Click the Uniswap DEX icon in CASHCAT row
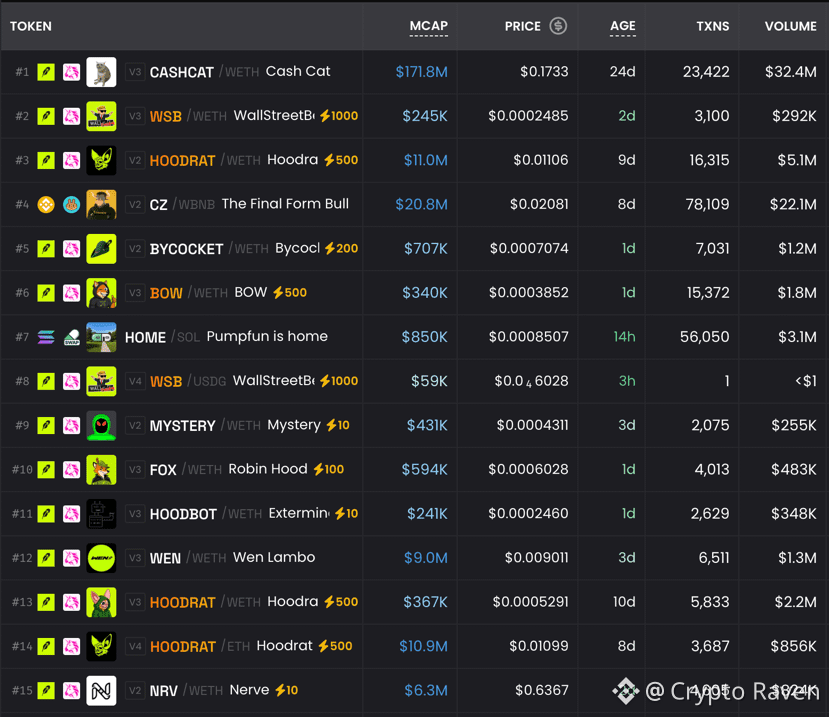This screenshot has height=717, width=829. (71, 72)
